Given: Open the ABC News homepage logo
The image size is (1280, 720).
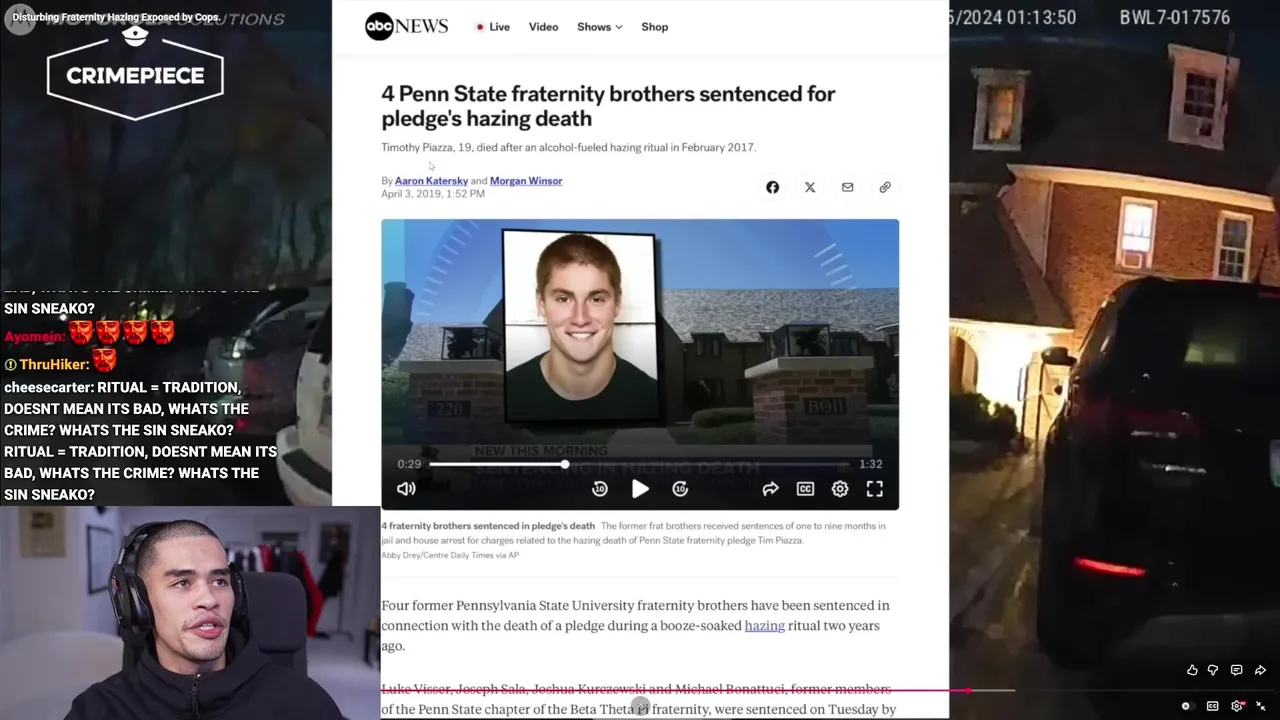Looking at the screenshot, I should point(406,27).
